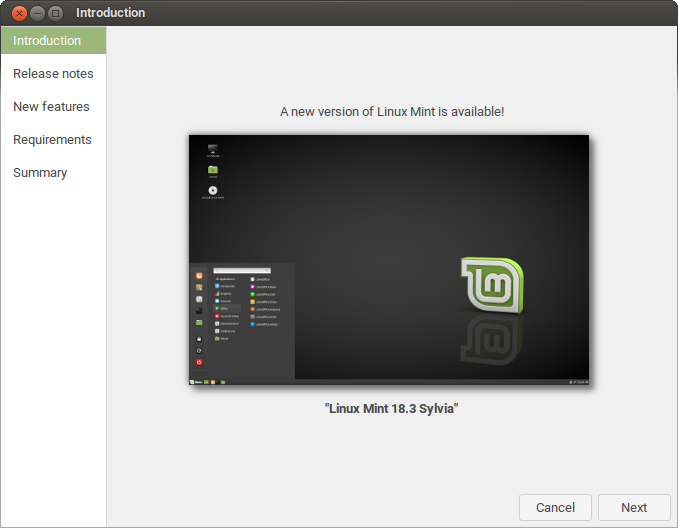Viewport: 678px width, 528px height.
Task: Maximize the window from the title bar
Action: click(x=55, y=13)
